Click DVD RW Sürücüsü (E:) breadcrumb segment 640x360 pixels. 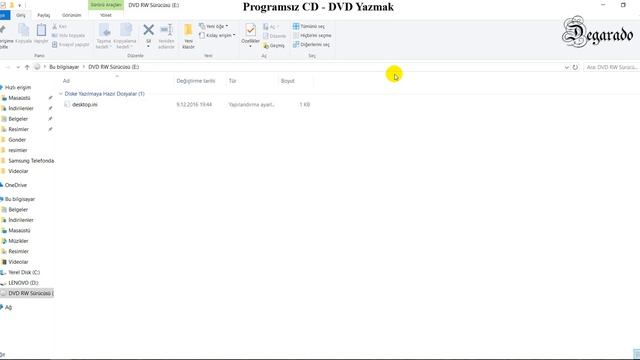[x=113, y=67]
